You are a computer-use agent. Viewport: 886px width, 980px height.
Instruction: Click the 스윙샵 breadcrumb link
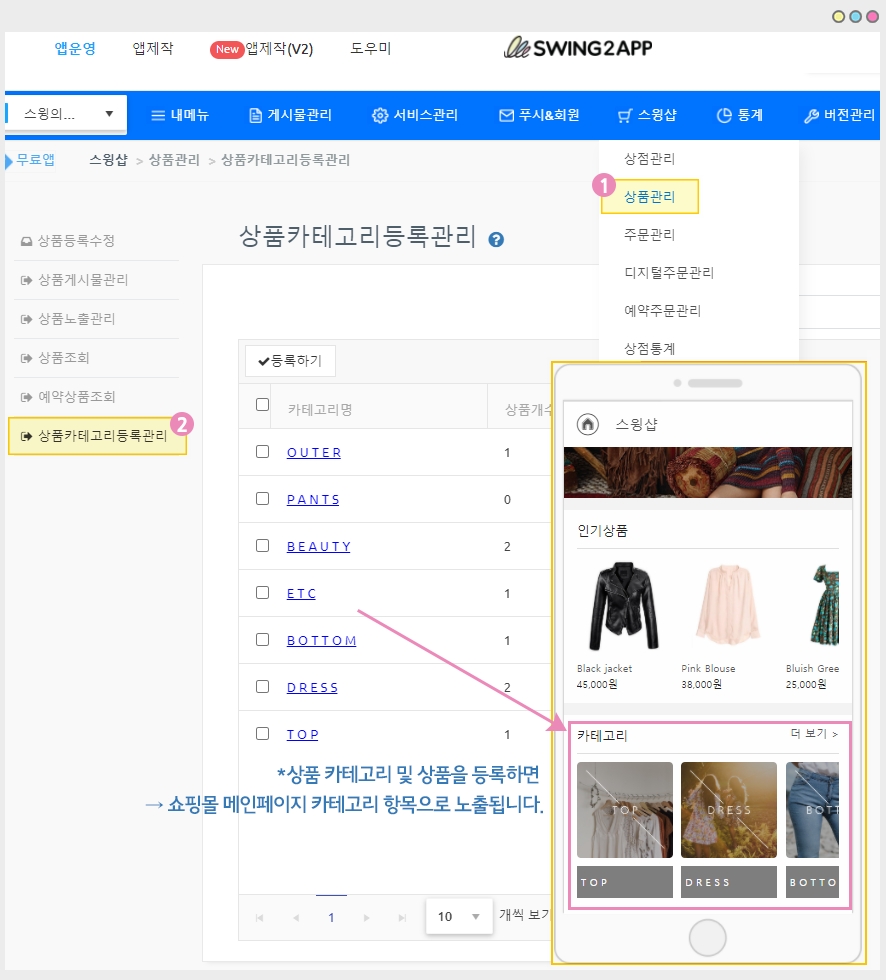click(109, 160)
